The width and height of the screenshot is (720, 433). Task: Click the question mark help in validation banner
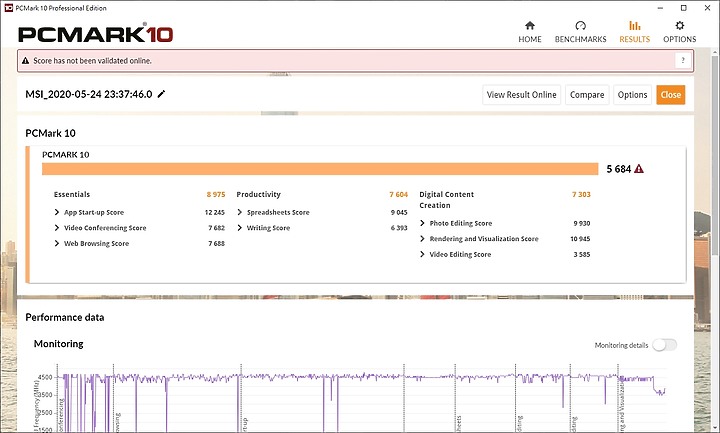click(x=683, y=61)
